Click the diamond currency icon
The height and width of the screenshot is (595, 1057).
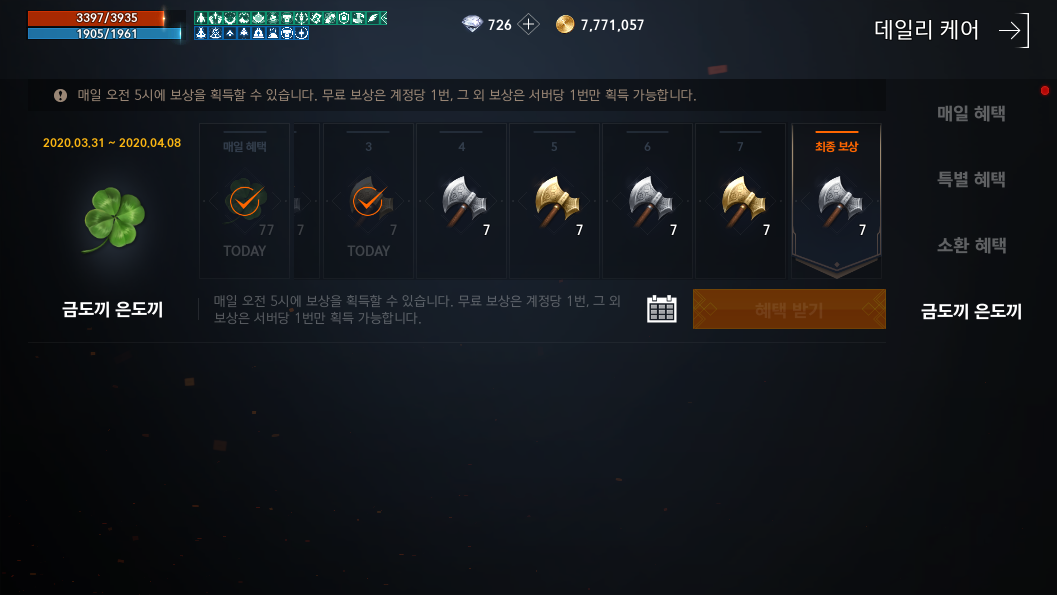473,25
